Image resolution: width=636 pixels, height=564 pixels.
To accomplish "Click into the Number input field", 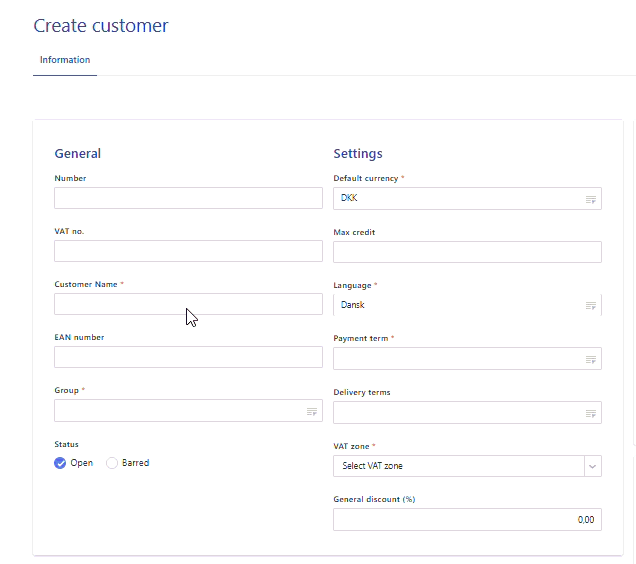I will 188,198.
